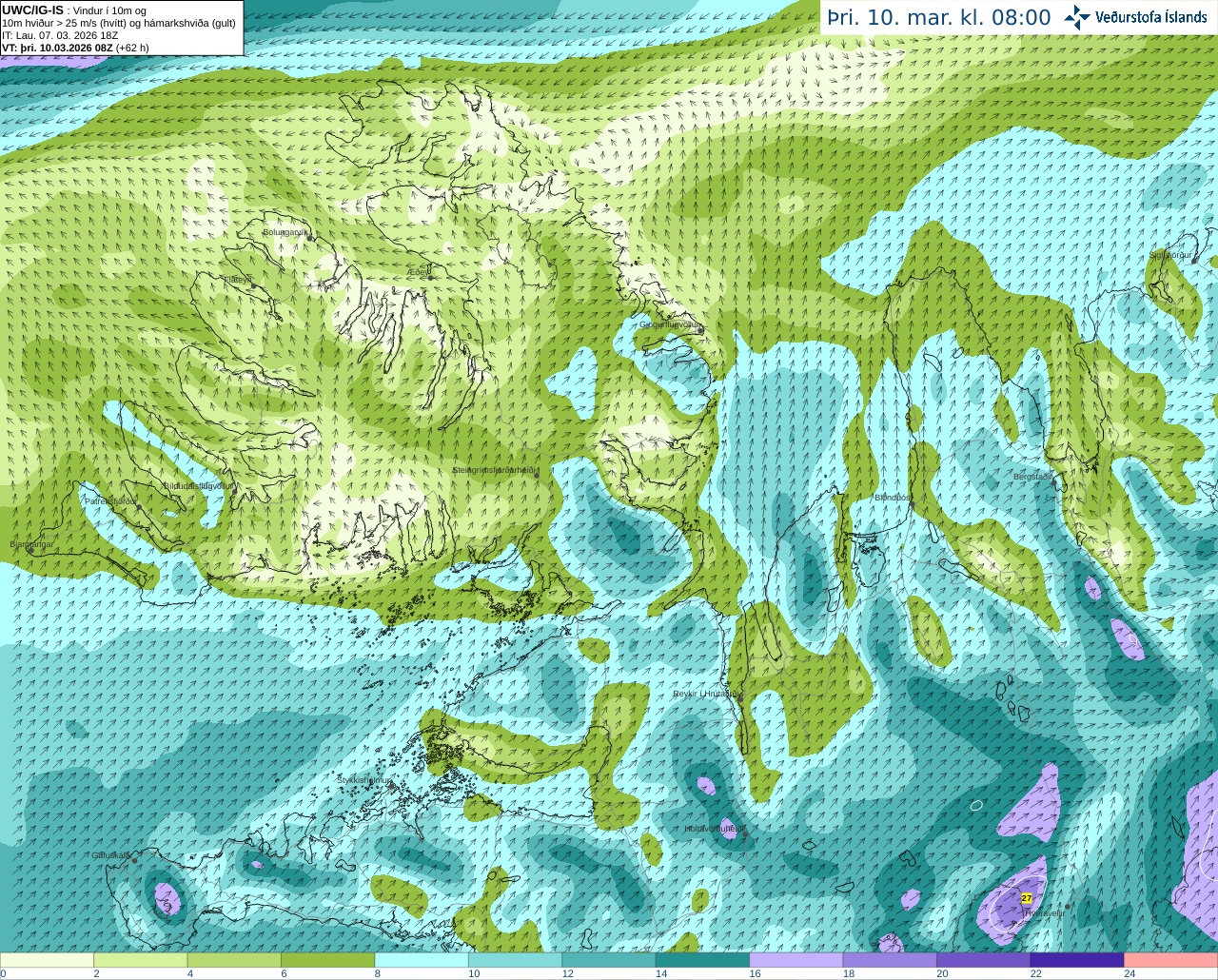Click the 10–12 m/s turquoise swatch
Viewport: 1218px width, 980px height.
[x=515, y=960]
